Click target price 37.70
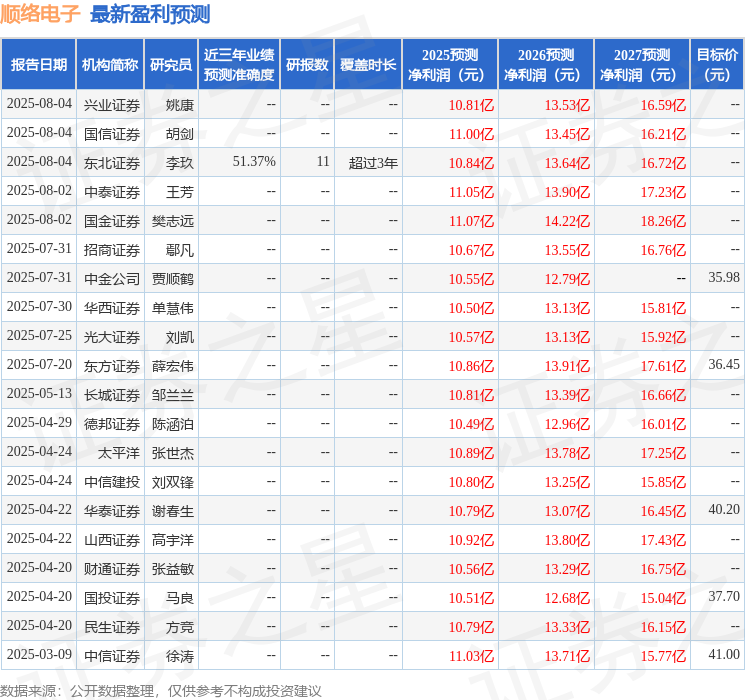This screenshot has width=745, height=700. tap(724, 596)
